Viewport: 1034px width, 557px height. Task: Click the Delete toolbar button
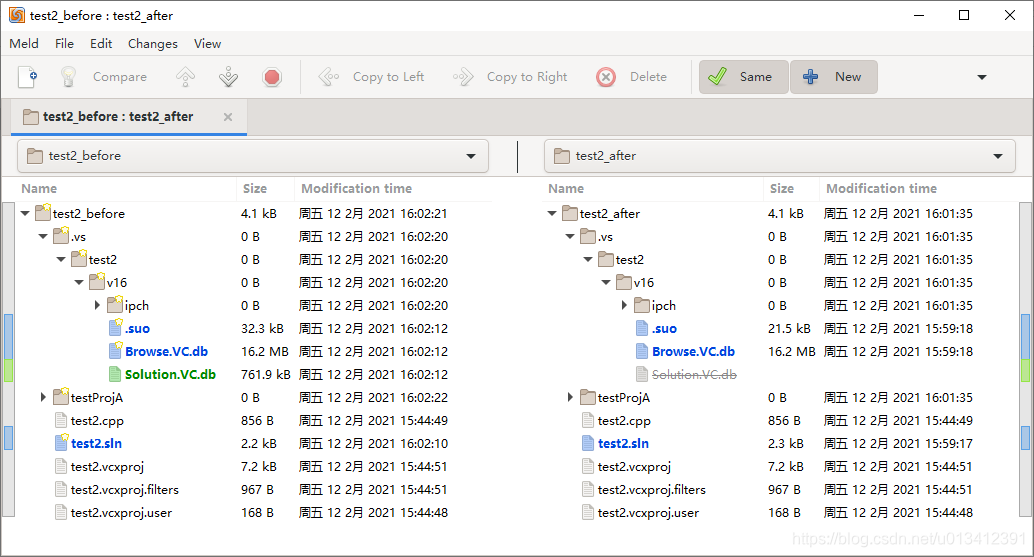point(632,77)
